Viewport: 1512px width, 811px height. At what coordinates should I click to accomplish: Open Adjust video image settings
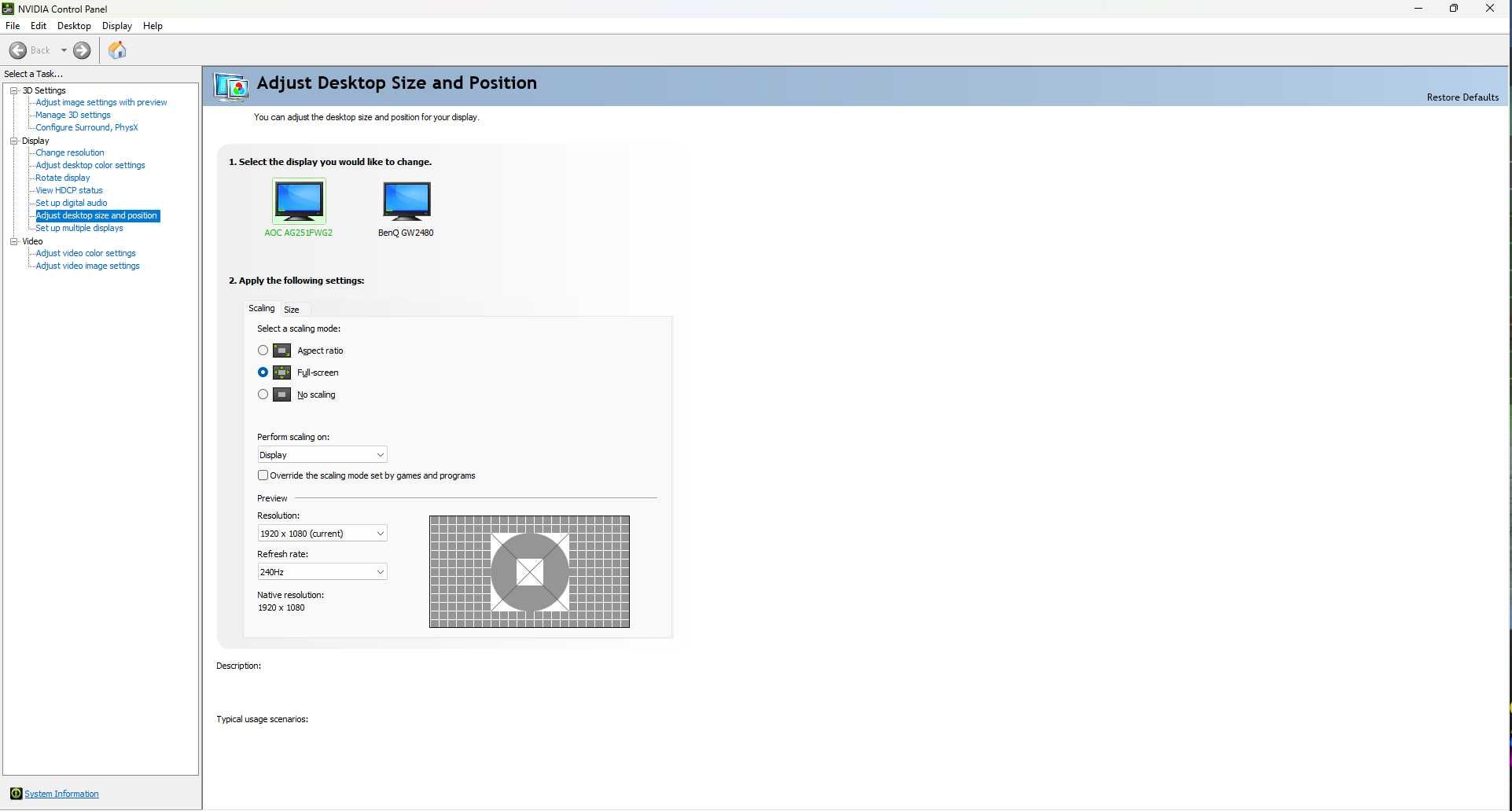pos(88,266)
